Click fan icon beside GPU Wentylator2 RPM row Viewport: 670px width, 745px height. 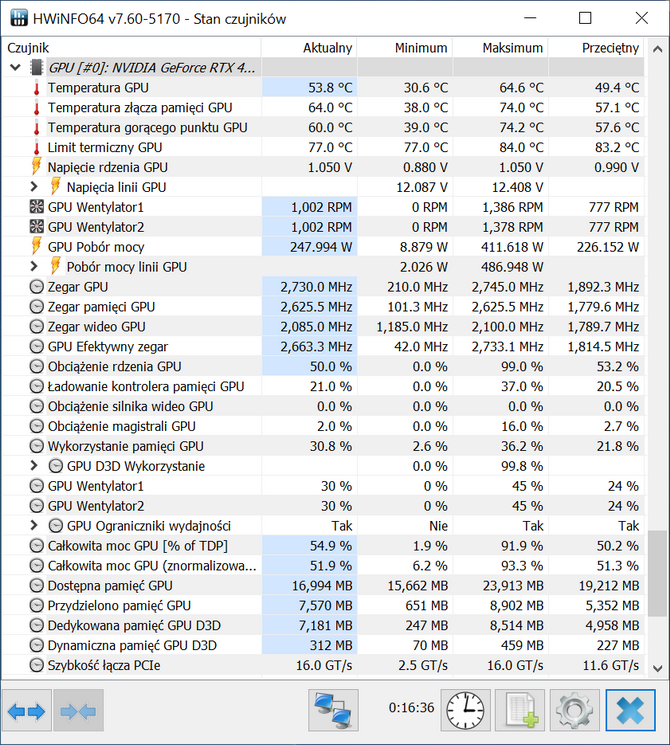(37, 227)
